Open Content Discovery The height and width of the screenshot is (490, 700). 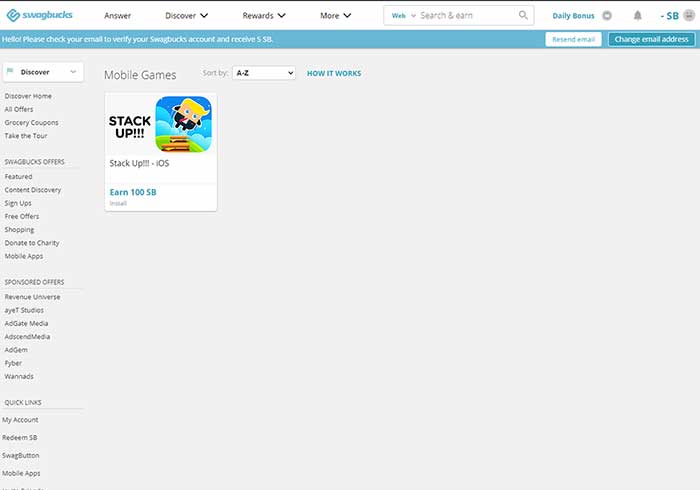(x=33, y=190)
